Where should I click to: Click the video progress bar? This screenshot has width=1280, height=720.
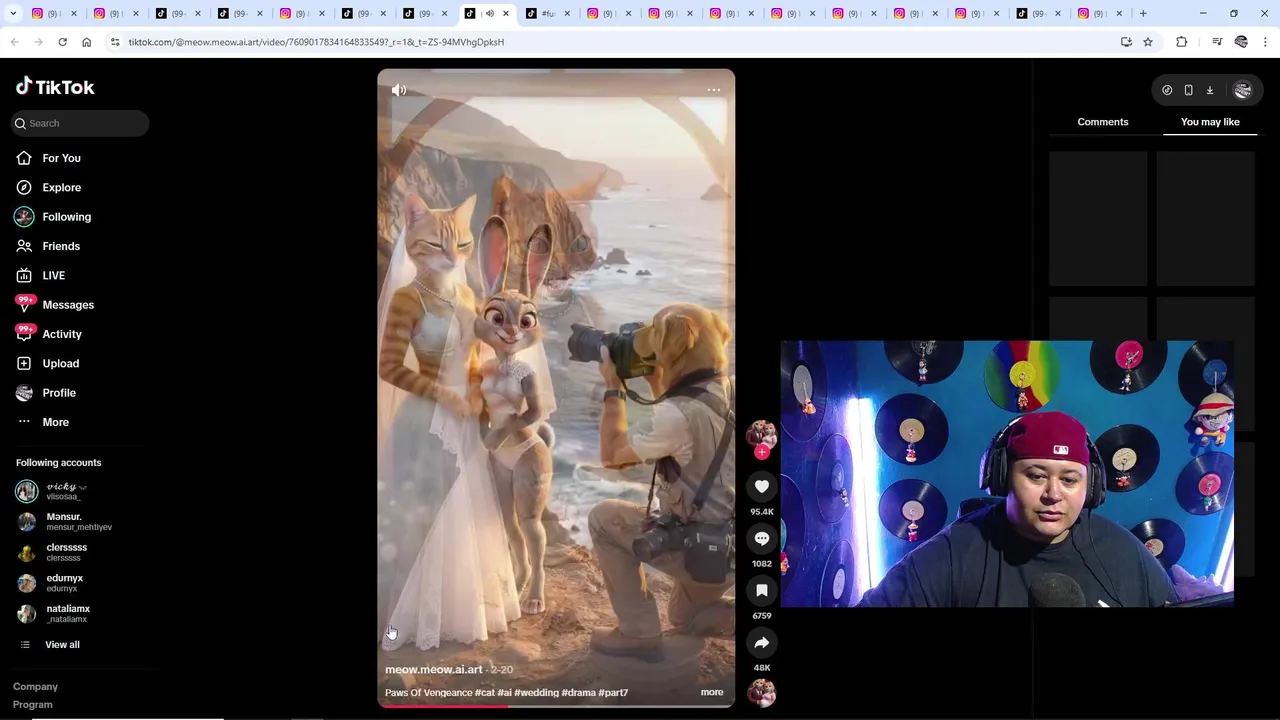pos(556,705)
